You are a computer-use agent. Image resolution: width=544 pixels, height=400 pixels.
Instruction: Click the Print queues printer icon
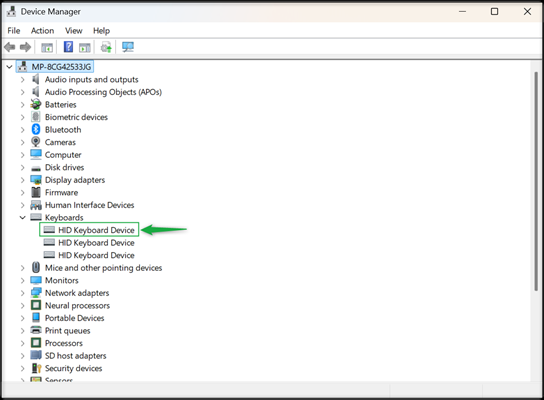[x=36, y=330]
